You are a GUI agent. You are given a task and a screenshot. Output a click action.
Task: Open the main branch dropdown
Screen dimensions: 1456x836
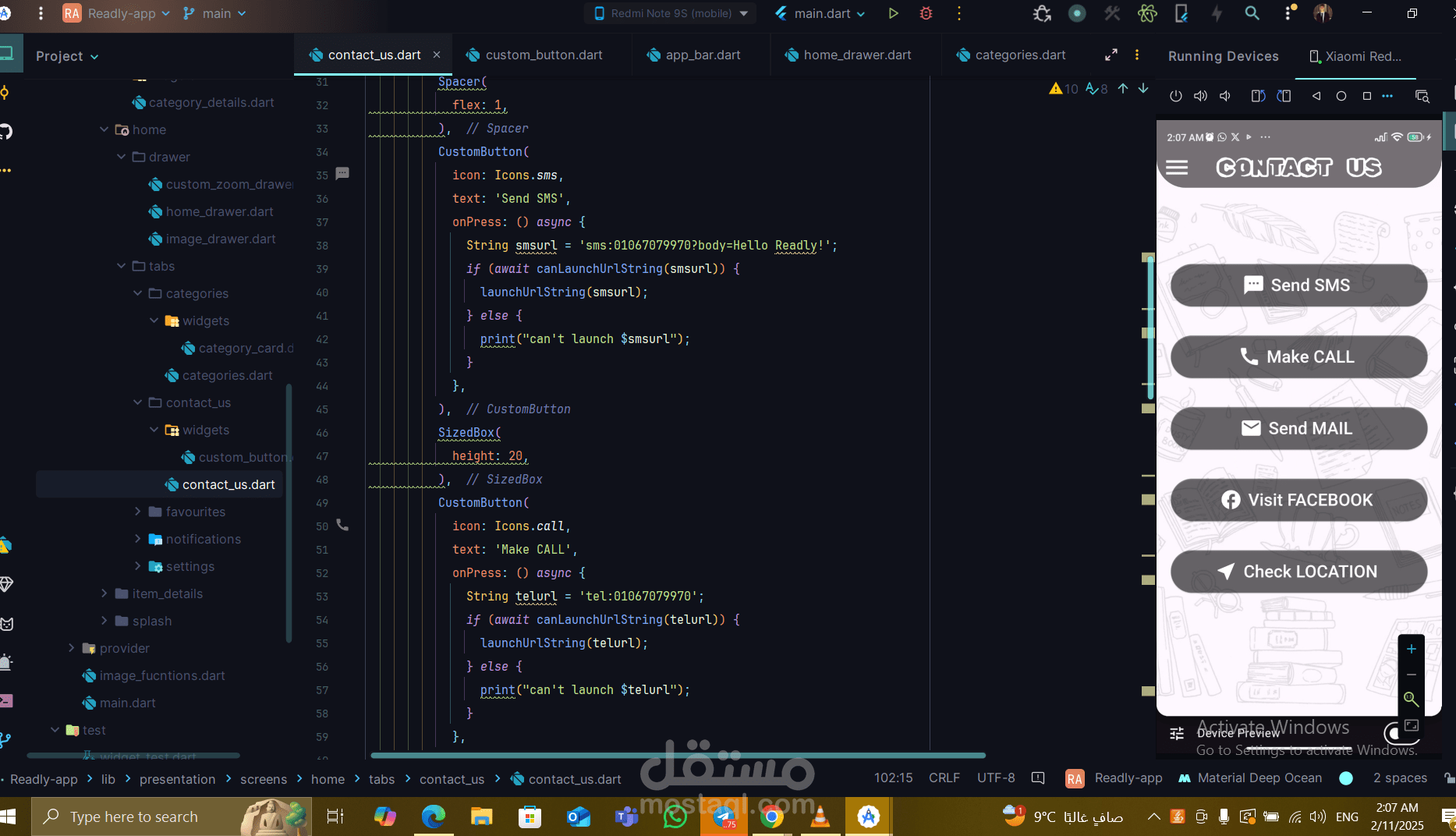214,13
